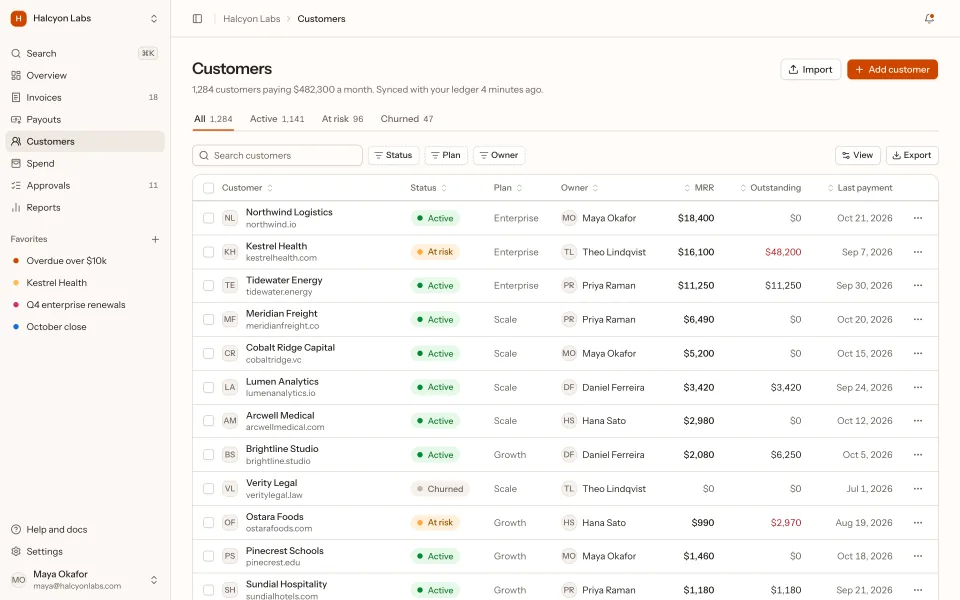Open the Q4 enterprise renewals favorite

(84, 305)
